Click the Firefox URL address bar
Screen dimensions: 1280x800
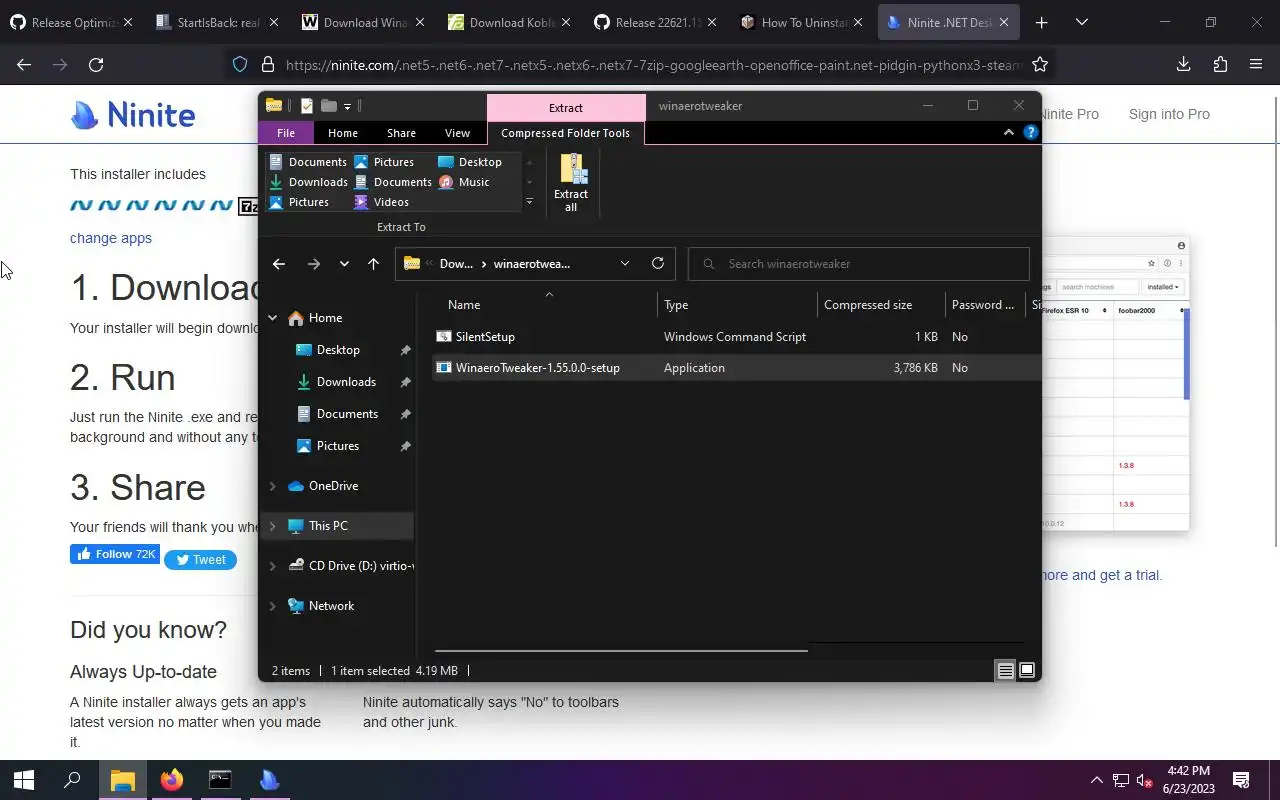pos(653,65)
